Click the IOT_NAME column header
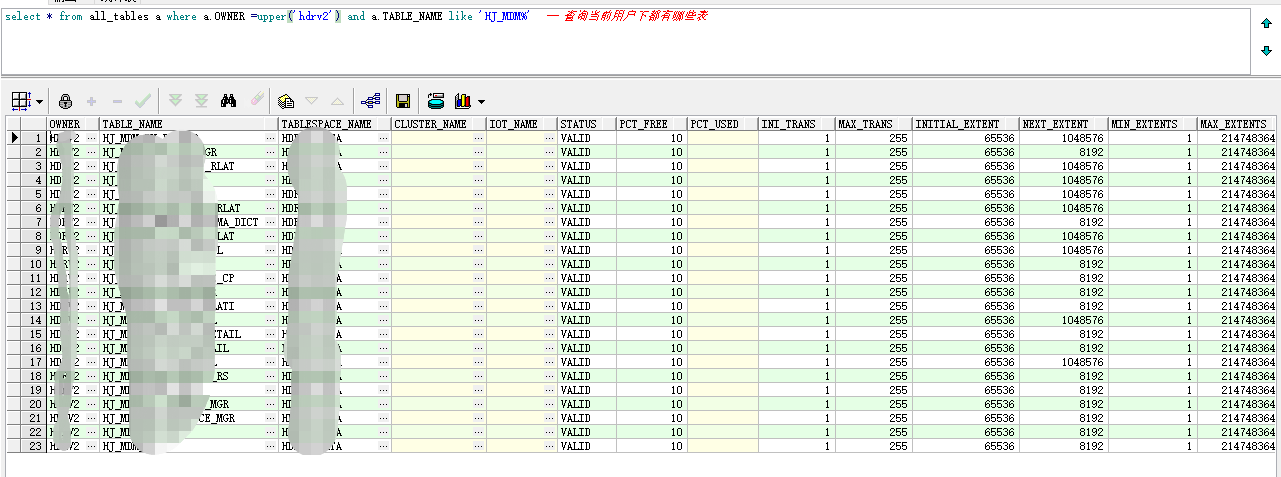Image resolution: width=1281 pixels, height=477 pixels. point(522,124)
